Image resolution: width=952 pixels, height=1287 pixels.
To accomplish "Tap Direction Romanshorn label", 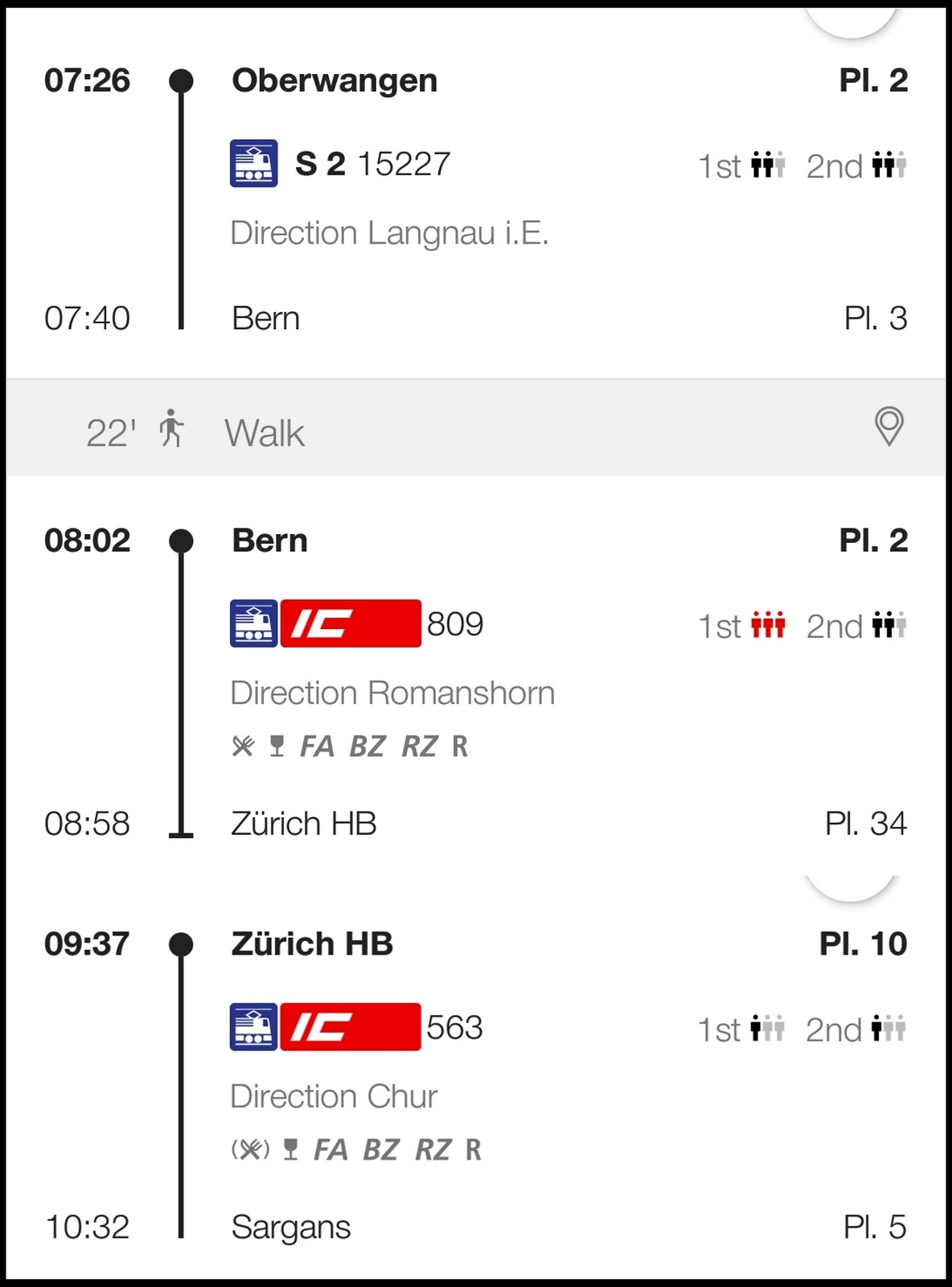I will [x=392, y=693].
